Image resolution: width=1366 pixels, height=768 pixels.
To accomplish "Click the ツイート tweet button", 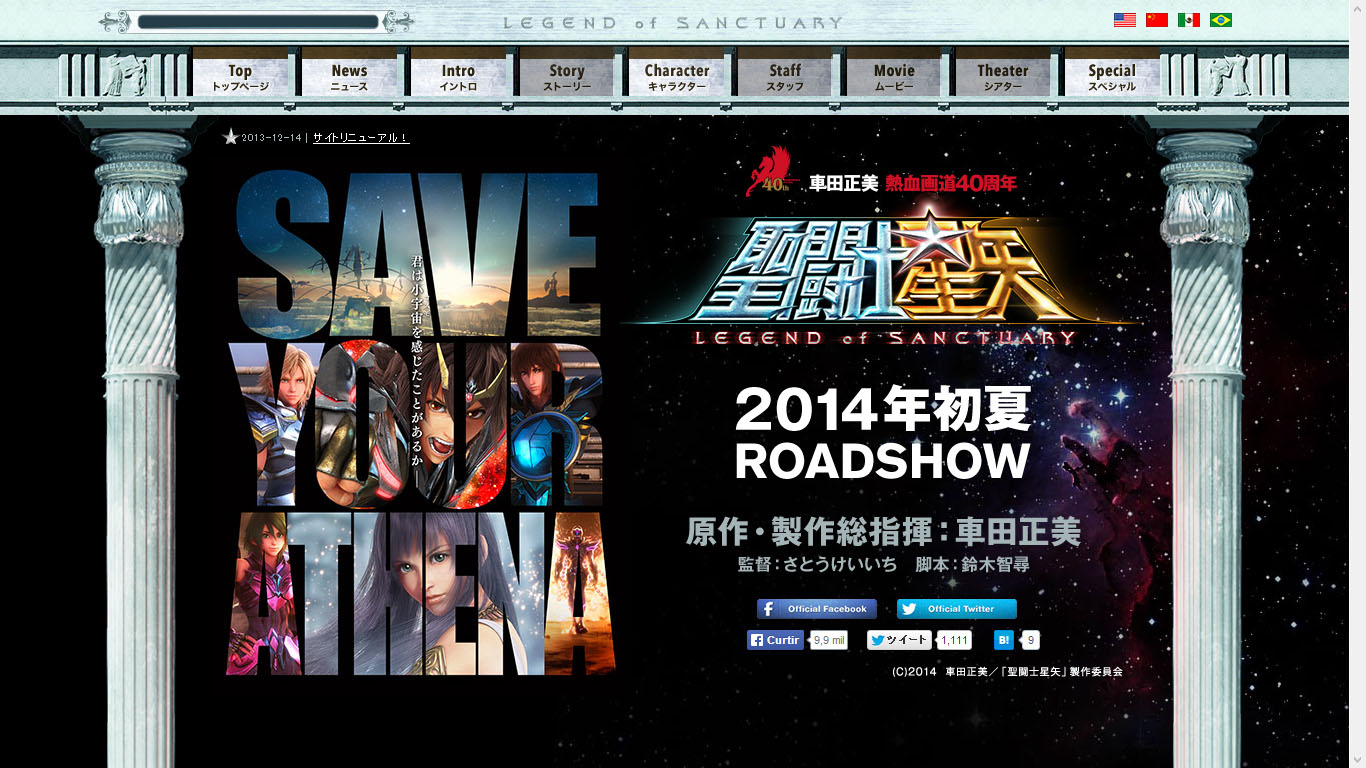I will (899, 640).
